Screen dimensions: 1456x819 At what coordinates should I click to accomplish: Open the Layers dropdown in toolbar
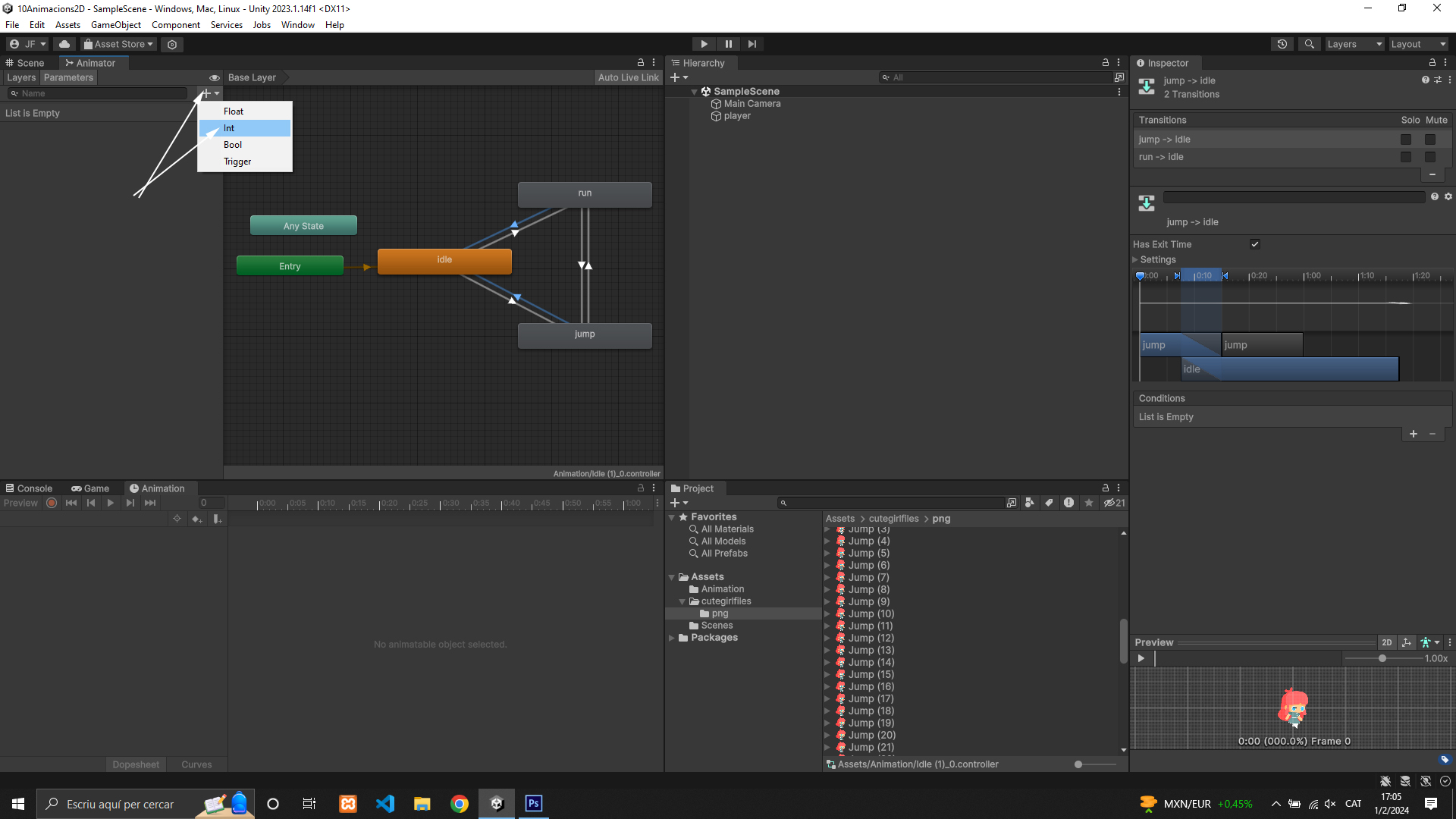(x=1354, y=44)
